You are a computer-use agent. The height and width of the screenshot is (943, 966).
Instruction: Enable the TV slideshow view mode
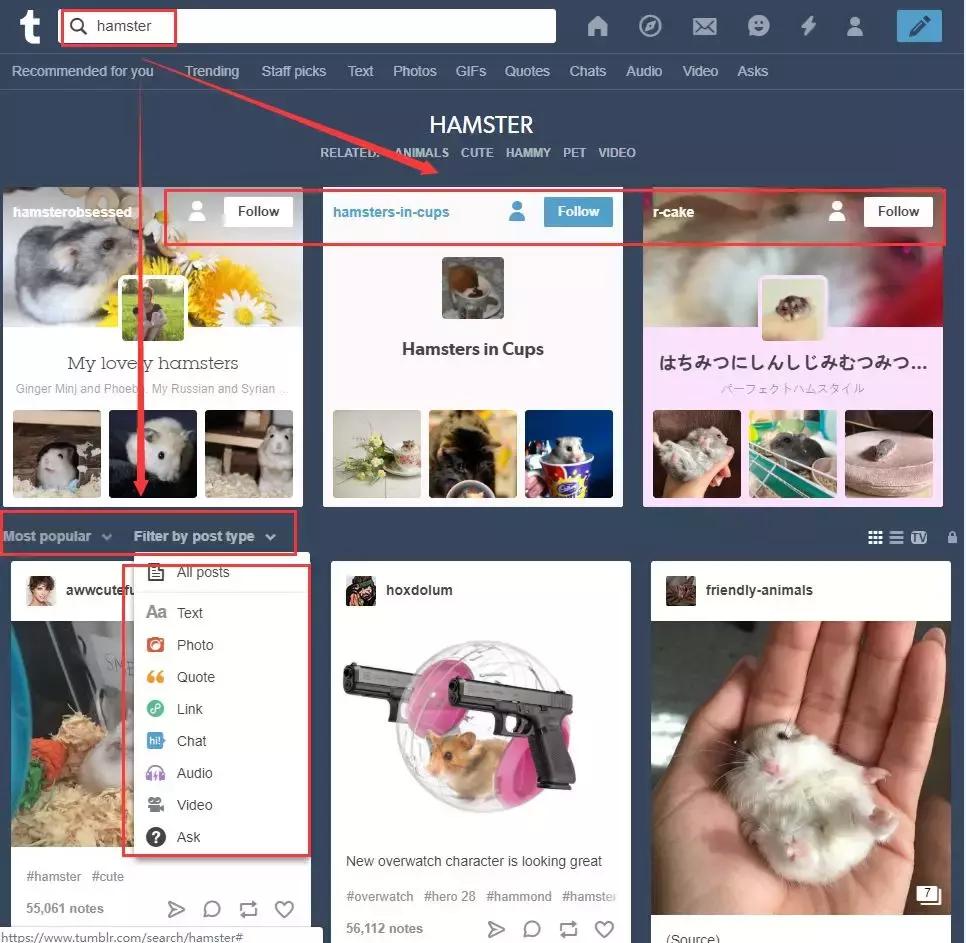coord(919,537)
